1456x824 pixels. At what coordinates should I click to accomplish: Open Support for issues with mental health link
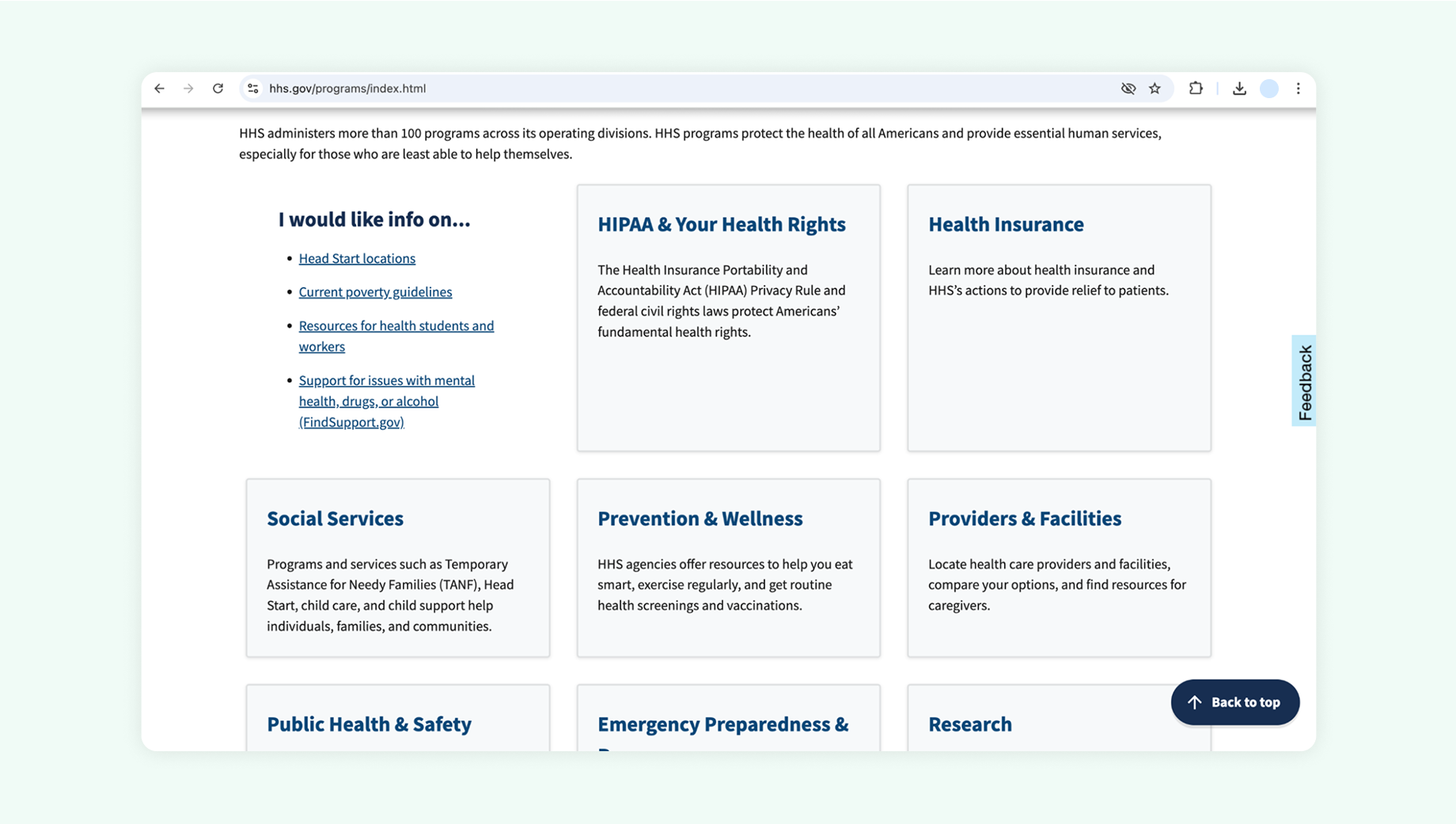pyautogui.click(x=386, y=401)
